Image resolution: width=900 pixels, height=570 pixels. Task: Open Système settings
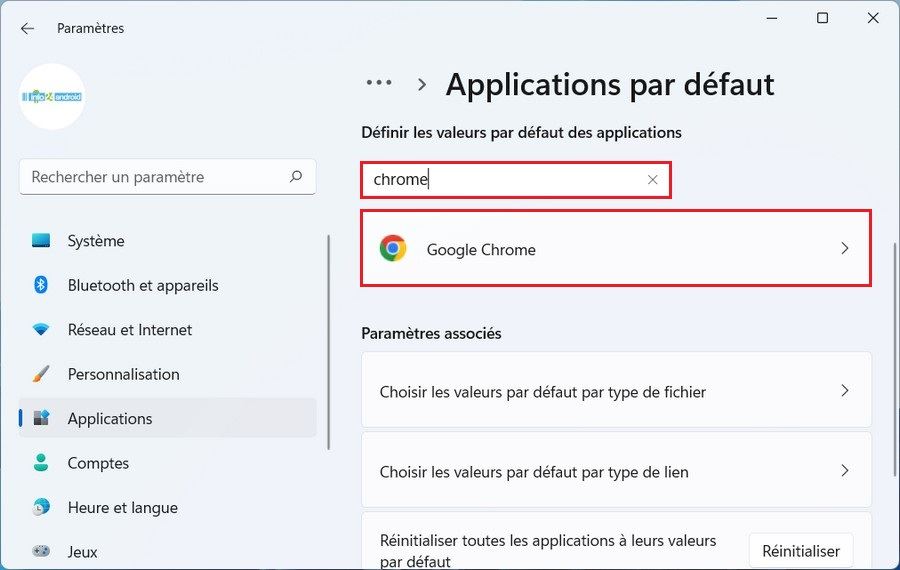click(x=168, y=241)
